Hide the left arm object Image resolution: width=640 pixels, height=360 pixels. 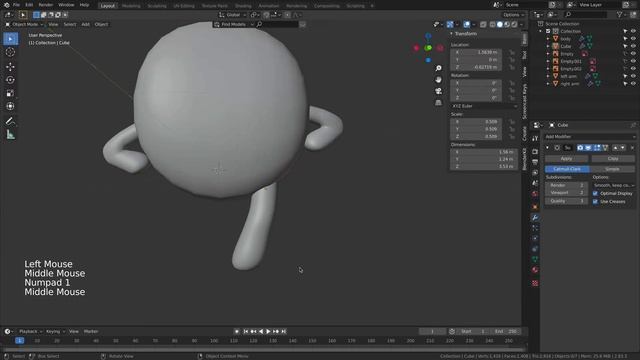tap(633, 76)
